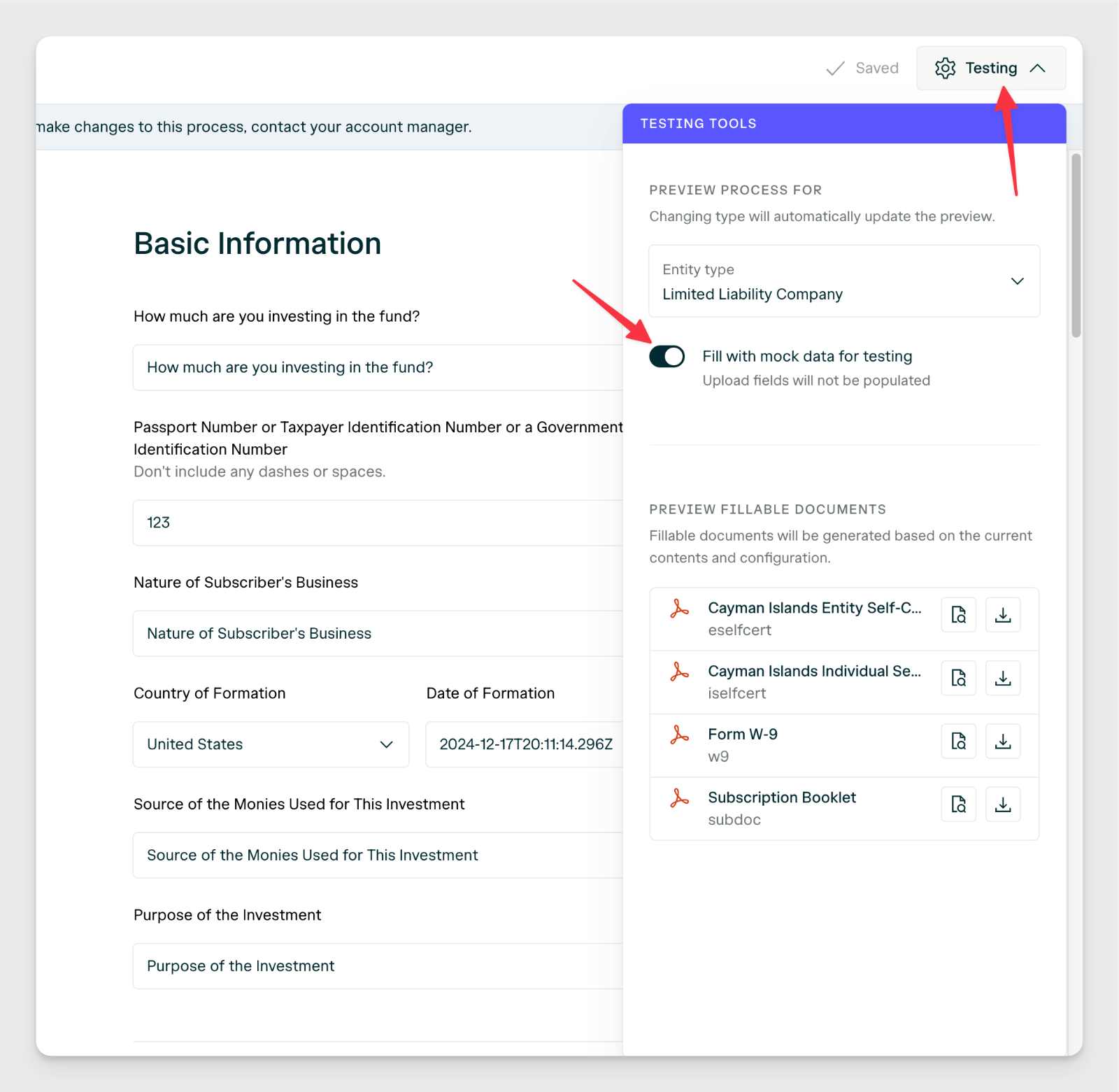Click PDF icon for eselfcert row

coord(679,609)
